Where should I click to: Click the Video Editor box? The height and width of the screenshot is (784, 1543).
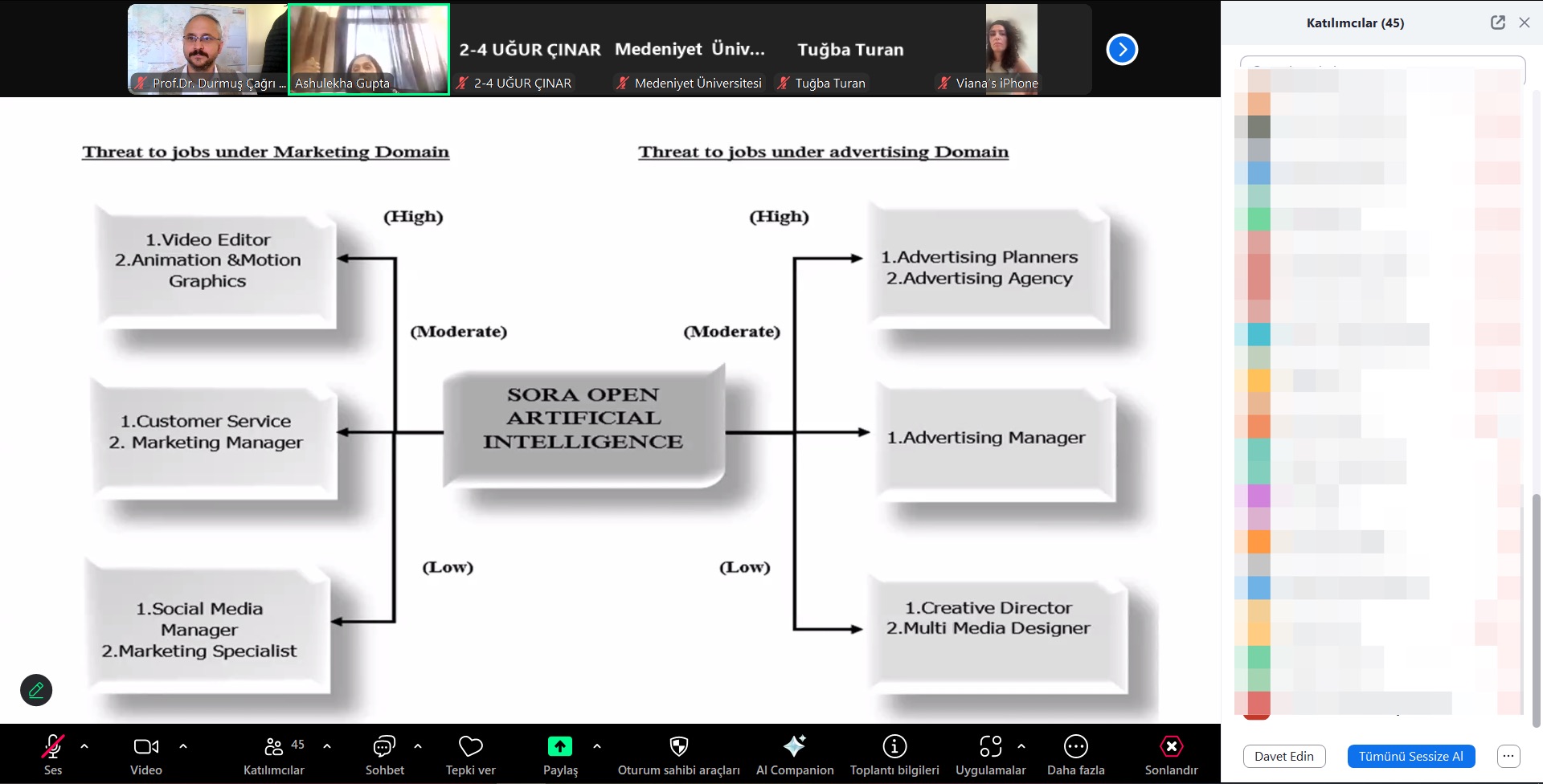point(215,266)
